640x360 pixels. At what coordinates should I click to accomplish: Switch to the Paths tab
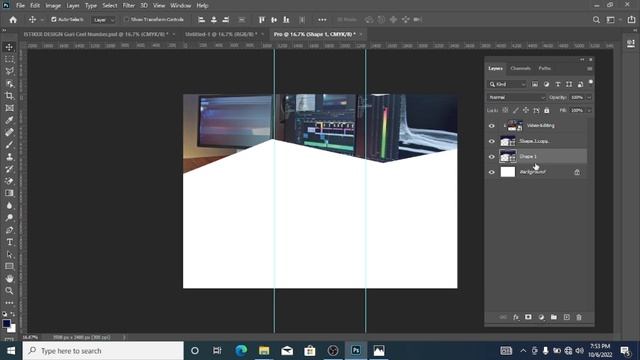[x=544, y=69]
